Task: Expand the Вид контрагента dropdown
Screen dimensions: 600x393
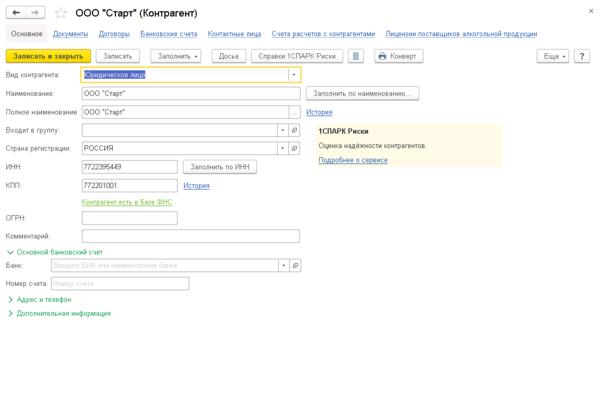Action: tap(294, 75)
